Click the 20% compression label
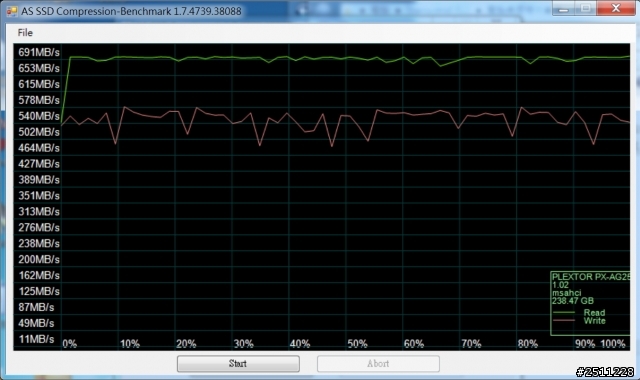 186,344
